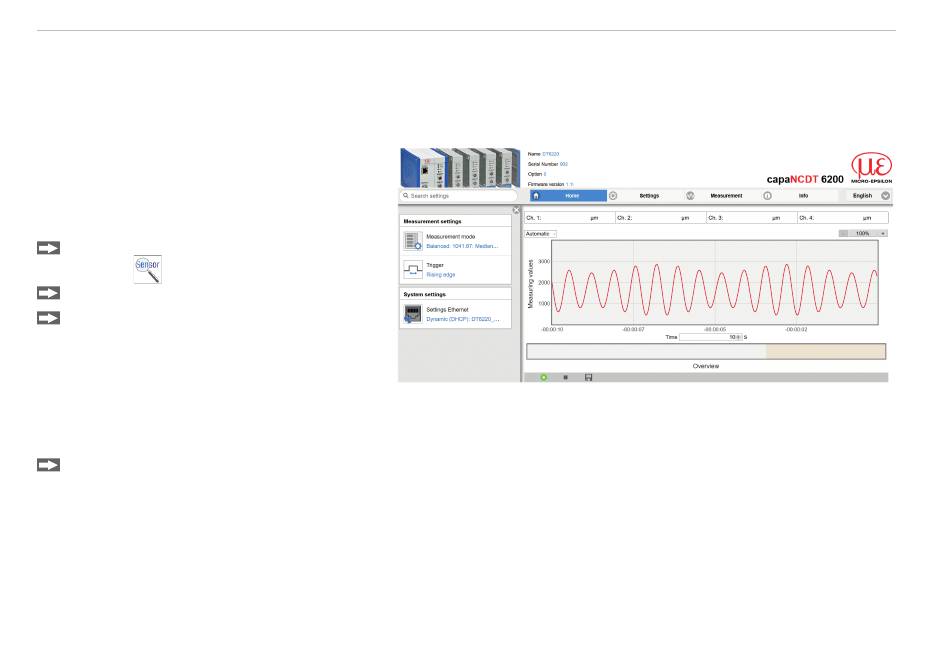Click the sensor search magnifier icon
950x665 pixels.
(149, 269)
